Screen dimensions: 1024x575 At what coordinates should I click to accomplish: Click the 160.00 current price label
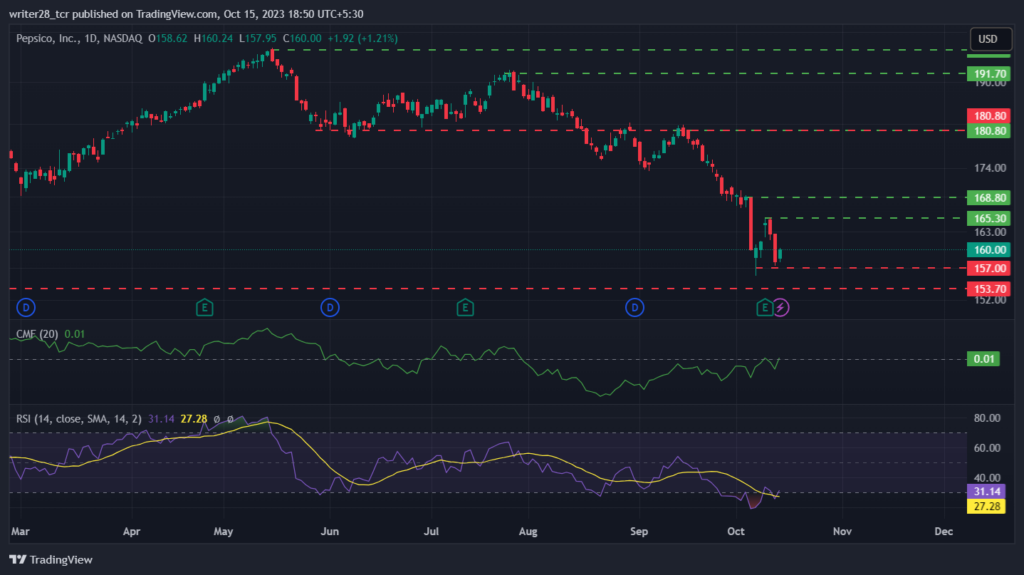point(989,250)
